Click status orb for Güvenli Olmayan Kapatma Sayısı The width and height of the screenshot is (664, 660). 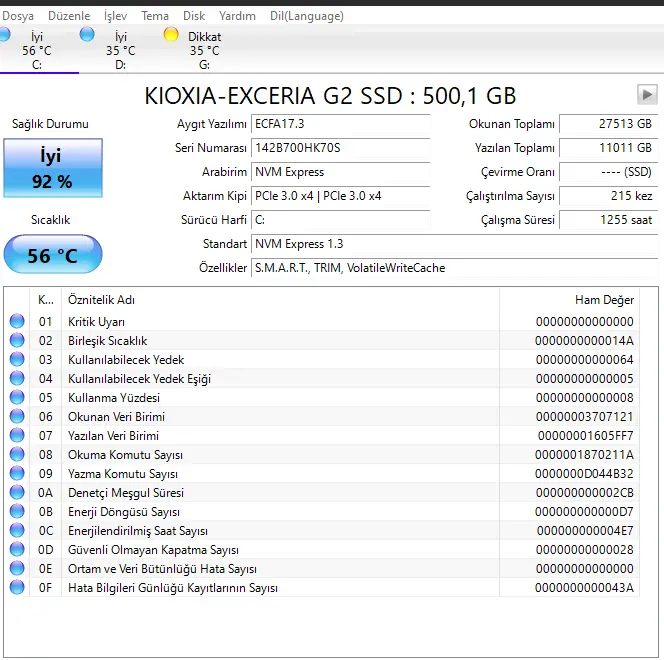(x=17, y=549)
